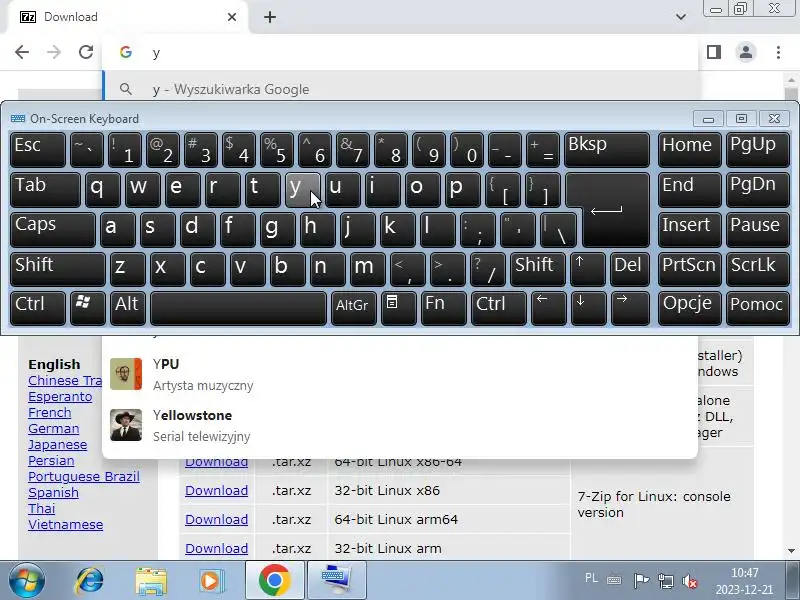Toggle the Alt key
Screen dimensions: 800x600
click(128, 308)
